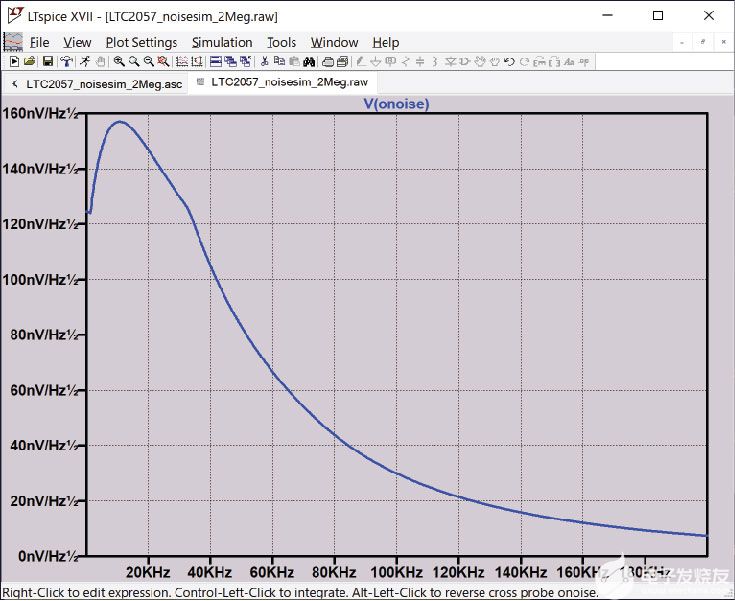The width and height of the screenshot is (735, 601).
Task: Click the Ground symbol icon
Action: tap(375, 61)
